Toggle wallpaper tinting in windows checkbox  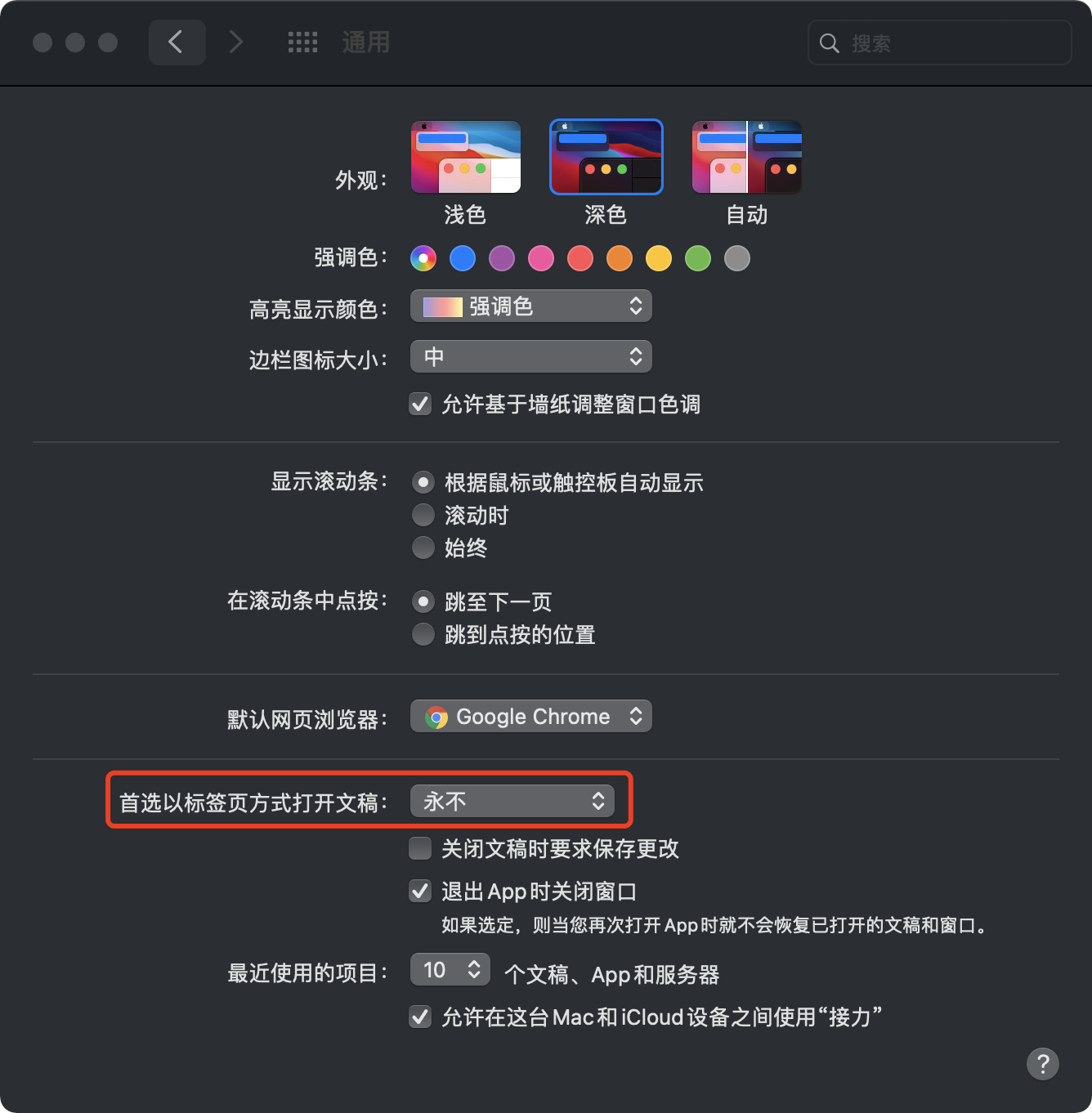420,404
